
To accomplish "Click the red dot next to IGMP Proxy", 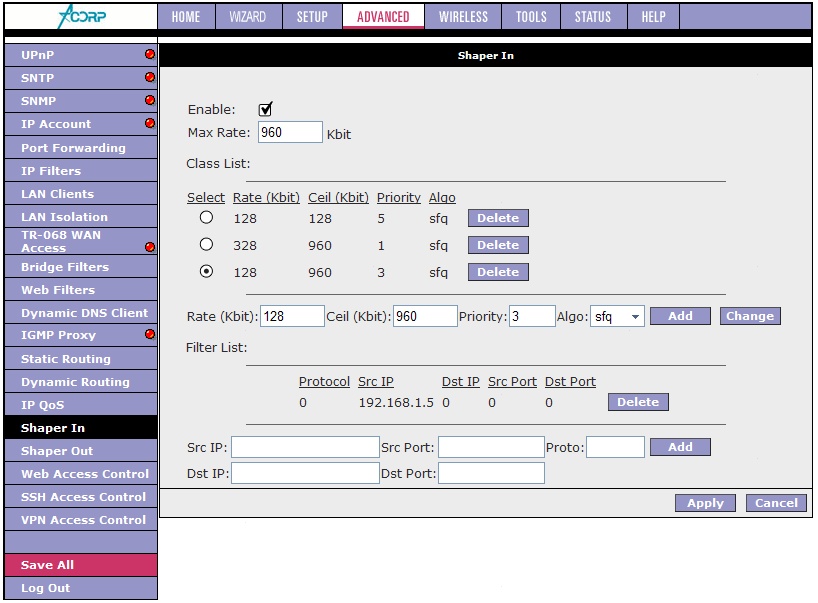I will (150, 335).
